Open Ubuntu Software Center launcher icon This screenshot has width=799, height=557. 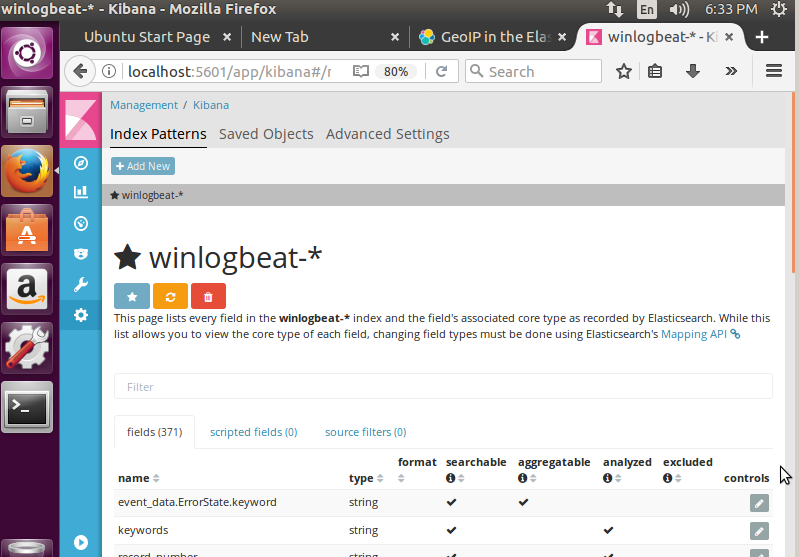pyautogui.click(x=27, y=230)
